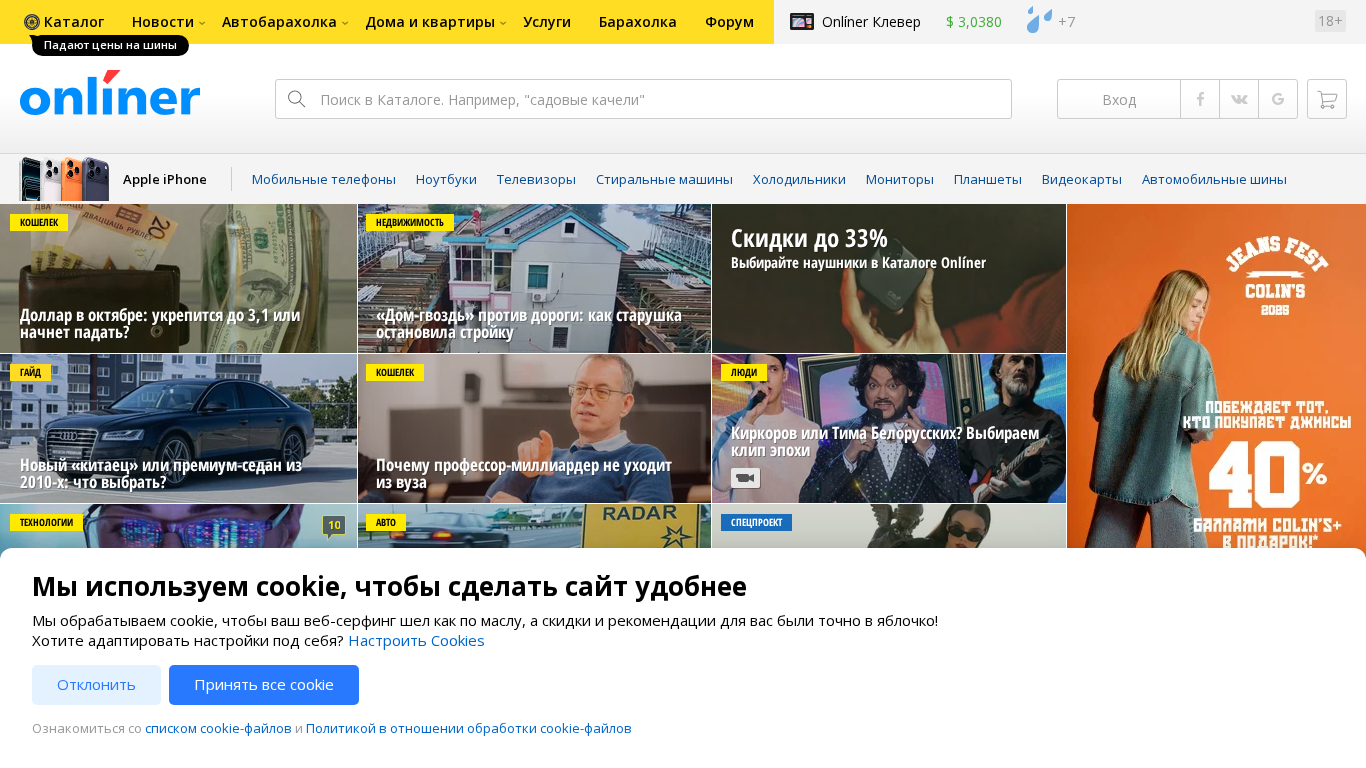Click the dollar rate $ 3,0380
This screenshot has height=768, width=1366.
pos(974,22)
